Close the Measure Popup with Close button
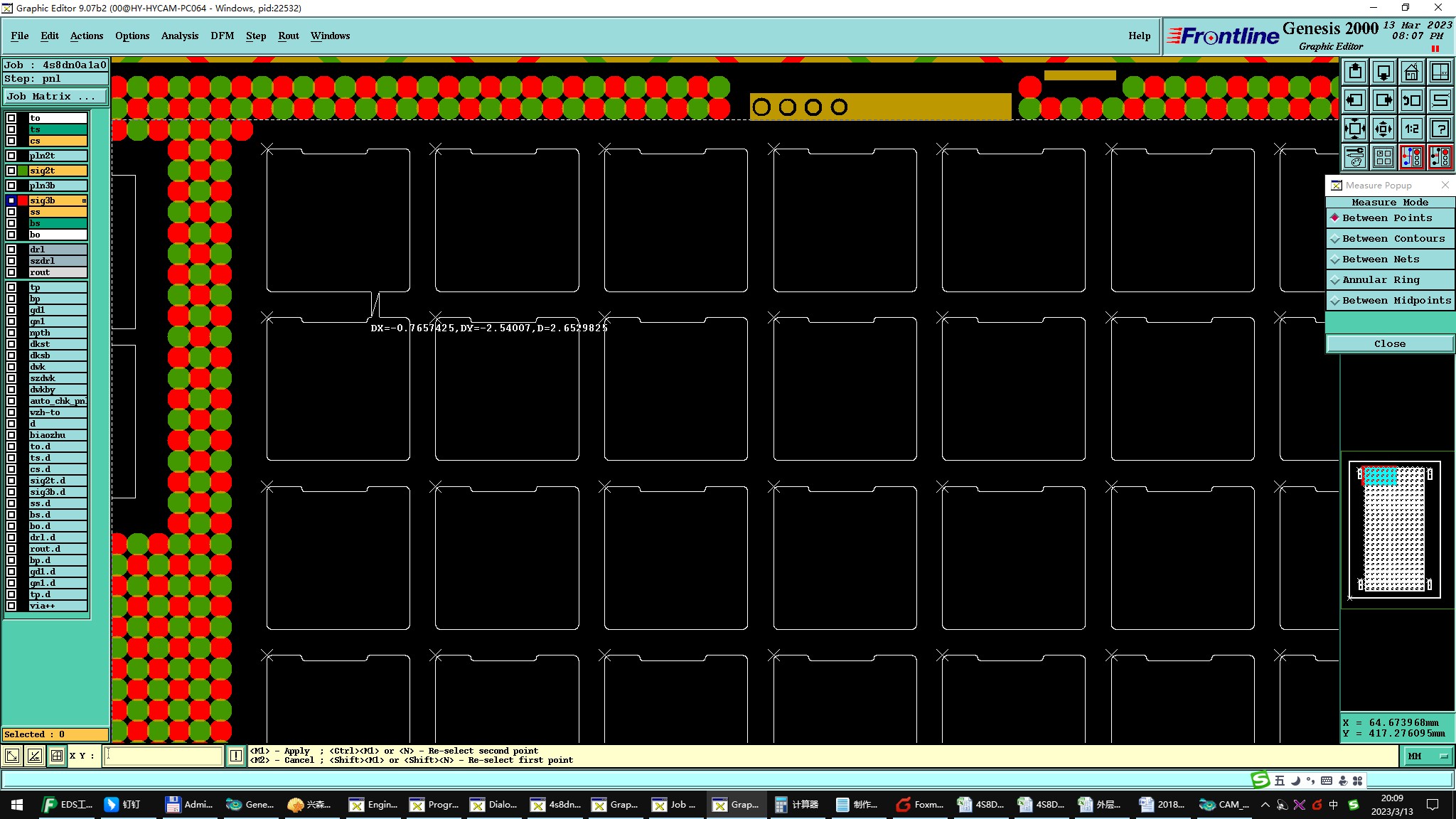The width and height of the screenshot is (1456, 819). pos(1389,344)
